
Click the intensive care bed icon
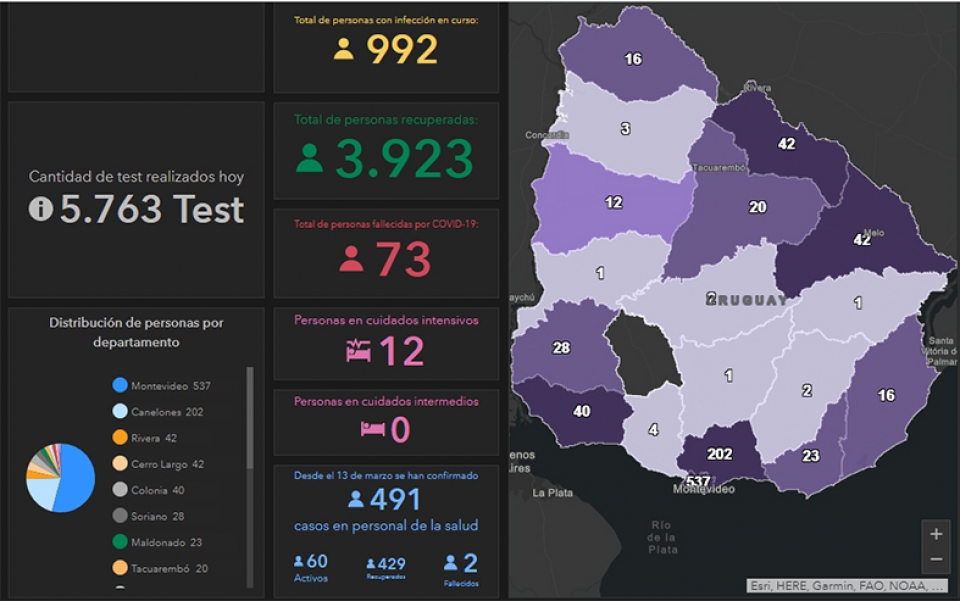click(358, 351)
